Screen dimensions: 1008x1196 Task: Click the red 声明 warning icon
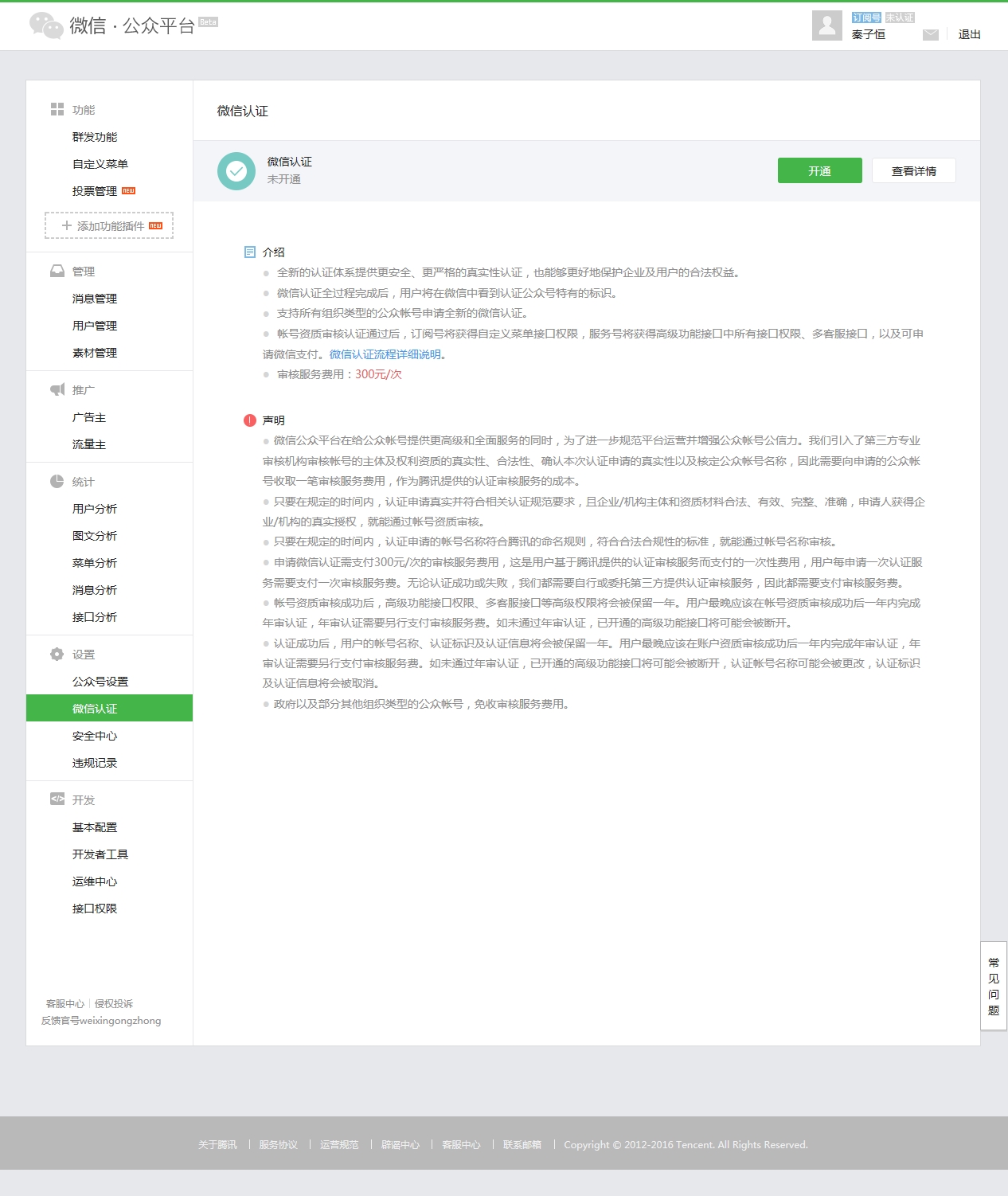250,420
